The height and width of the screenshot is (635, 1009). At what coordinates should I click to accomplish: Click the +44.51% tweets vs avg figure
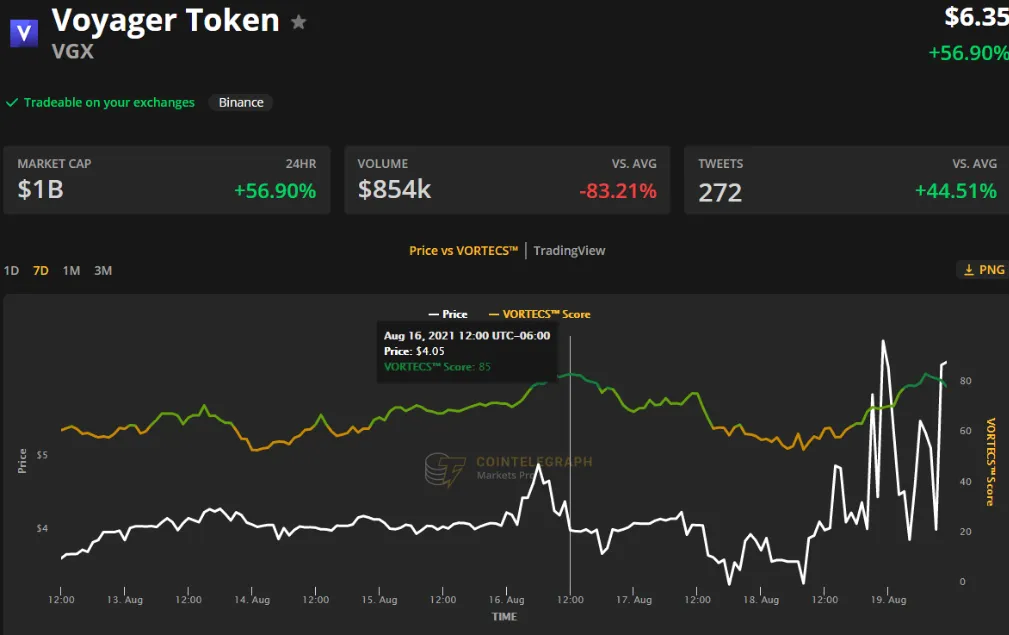pos(956,191)
